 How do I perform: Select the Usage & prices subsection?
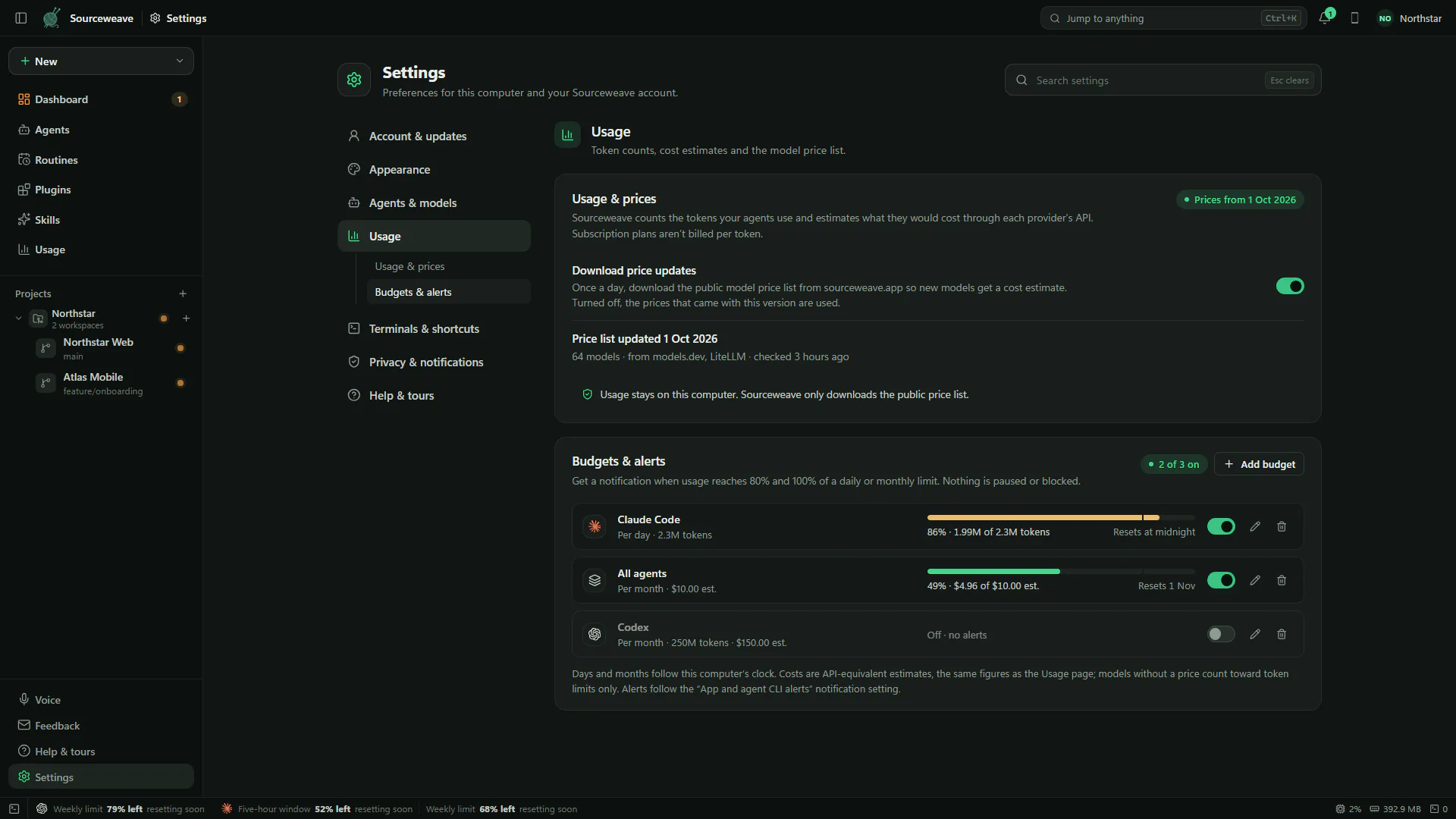point(448,267)
